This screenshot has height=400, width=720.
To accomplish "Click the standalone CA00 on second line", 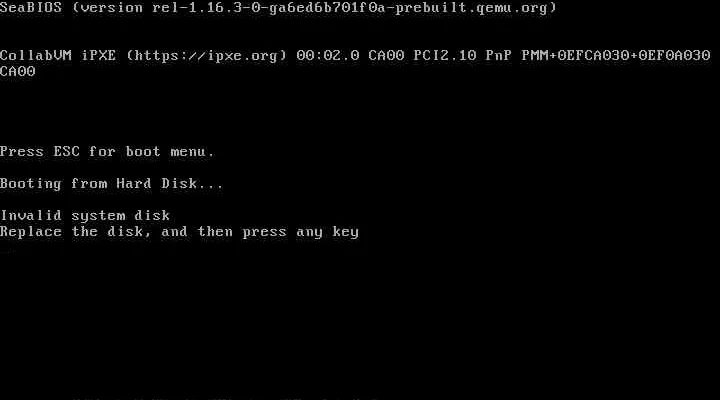I will (x=17, y=72).
